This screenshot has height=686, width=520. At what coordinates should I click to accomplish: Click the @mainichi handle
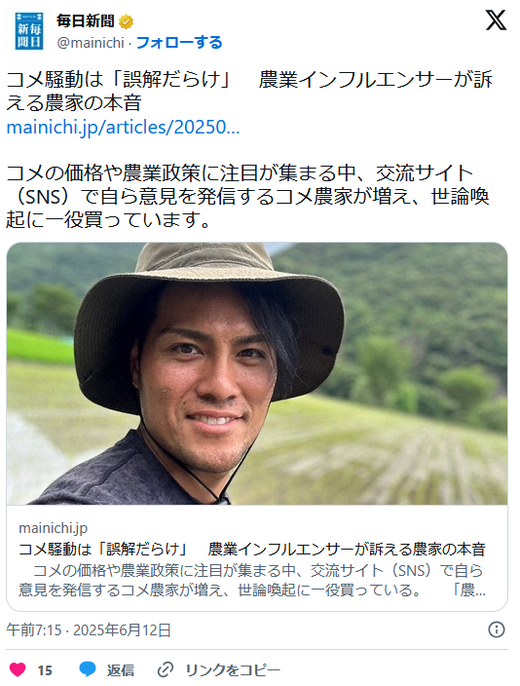tap(91, 43)
